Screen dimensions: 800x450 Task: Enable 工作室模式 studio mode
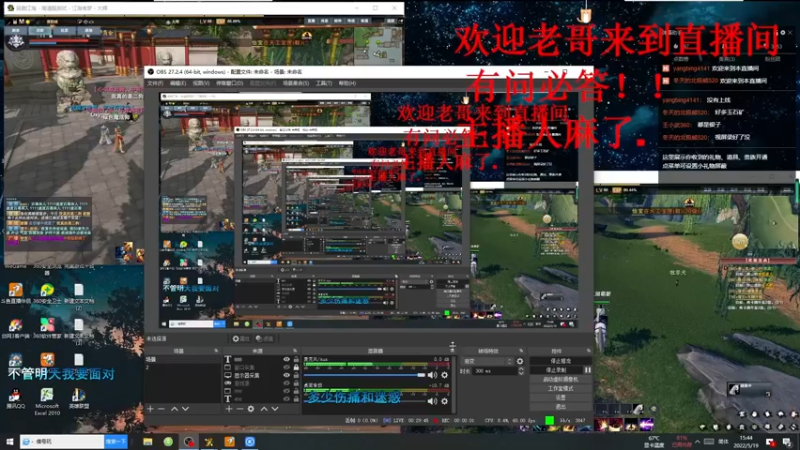[560, 388]
